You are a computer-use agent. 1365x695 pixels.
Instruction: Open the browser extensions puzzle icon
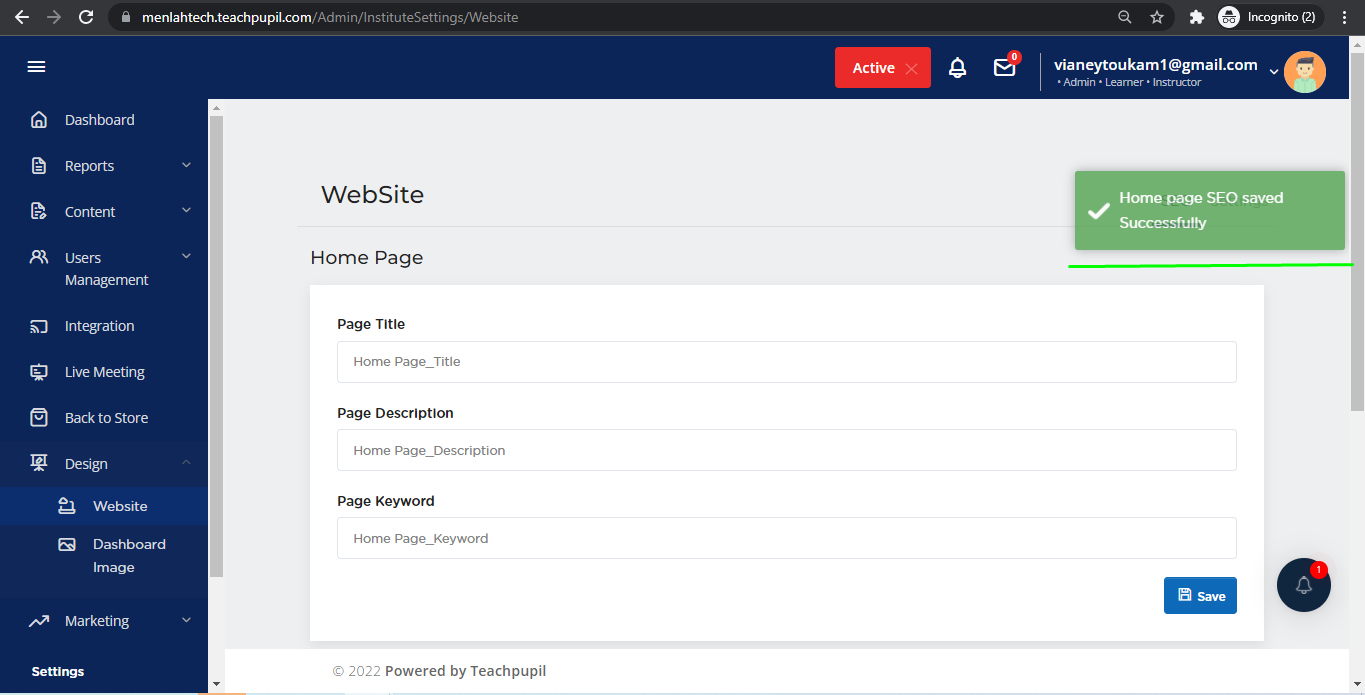point(1196,17)
